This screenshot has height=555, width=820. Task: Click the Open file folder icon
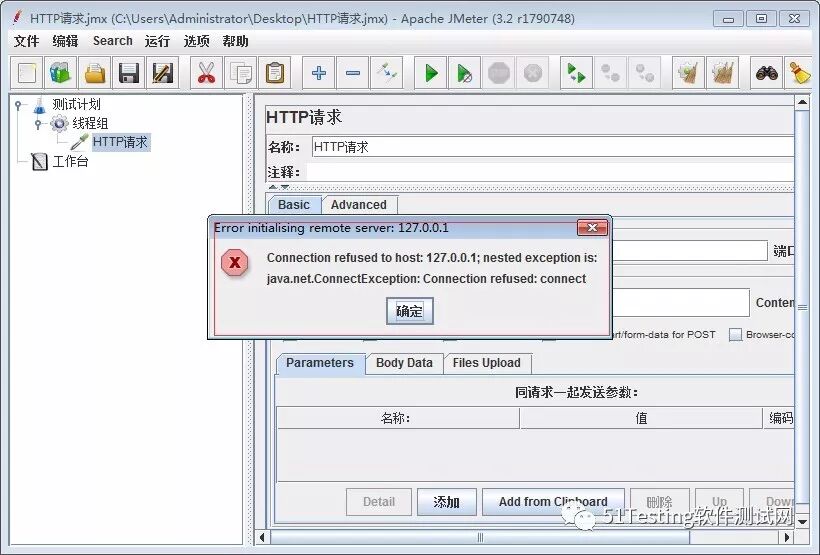[95, 73]
